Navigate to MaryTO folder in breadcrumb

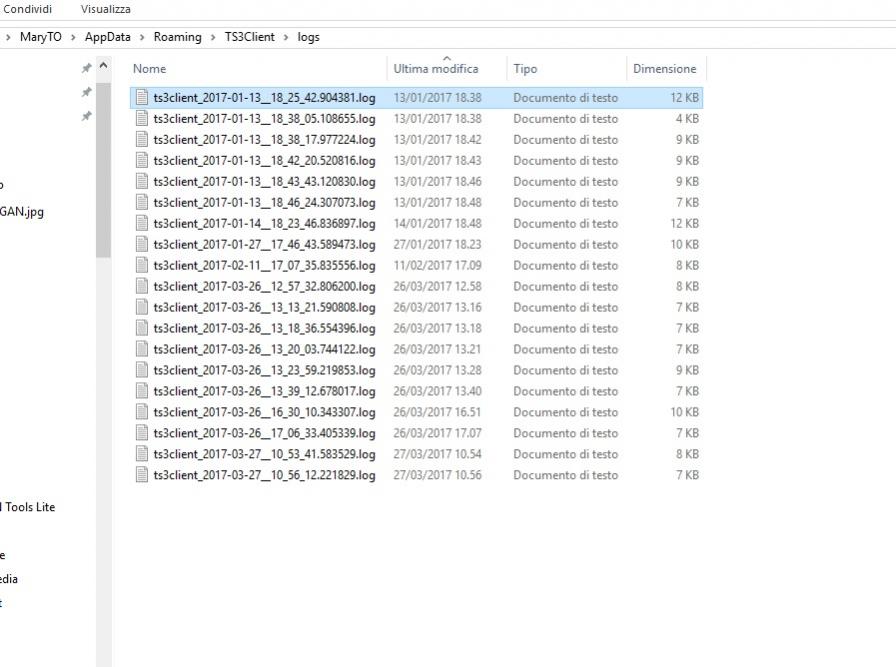40,37
